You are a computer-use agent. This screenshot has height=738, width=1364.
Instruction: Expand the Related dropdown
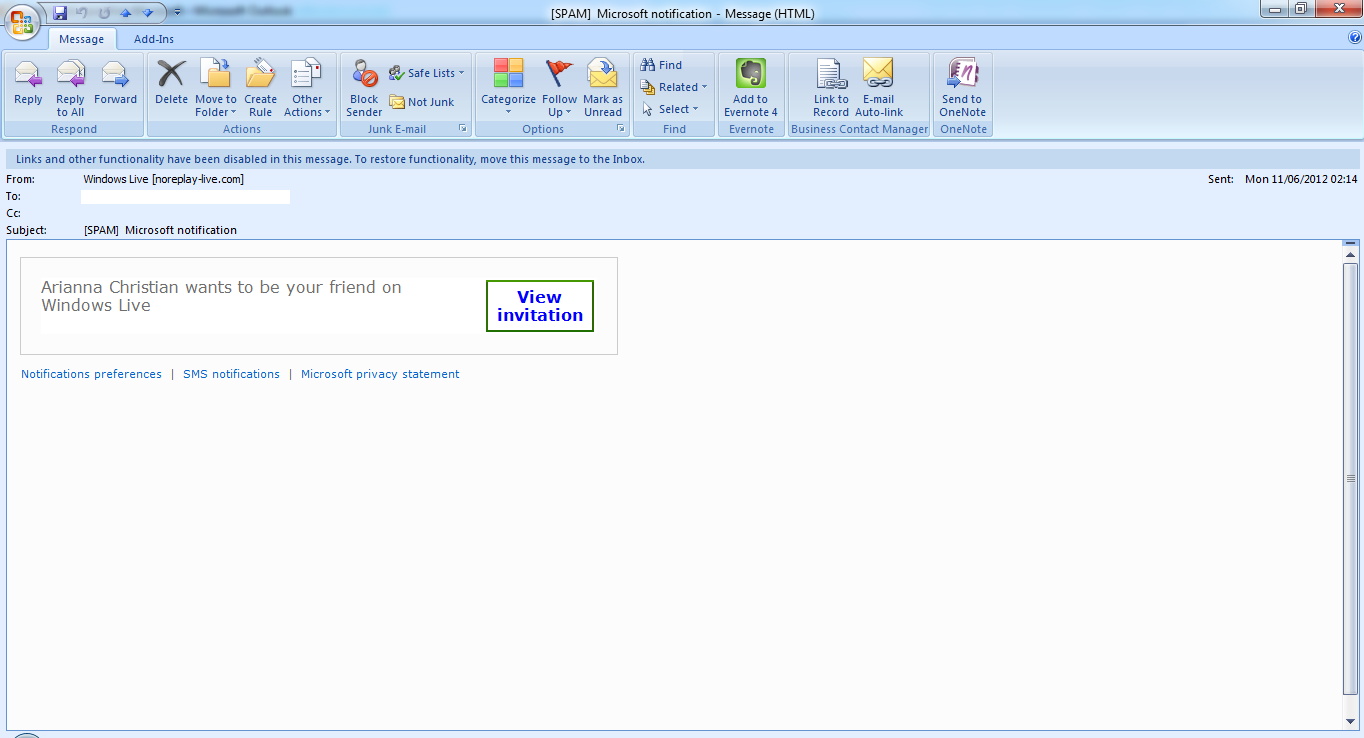click(x=674, y=87)
